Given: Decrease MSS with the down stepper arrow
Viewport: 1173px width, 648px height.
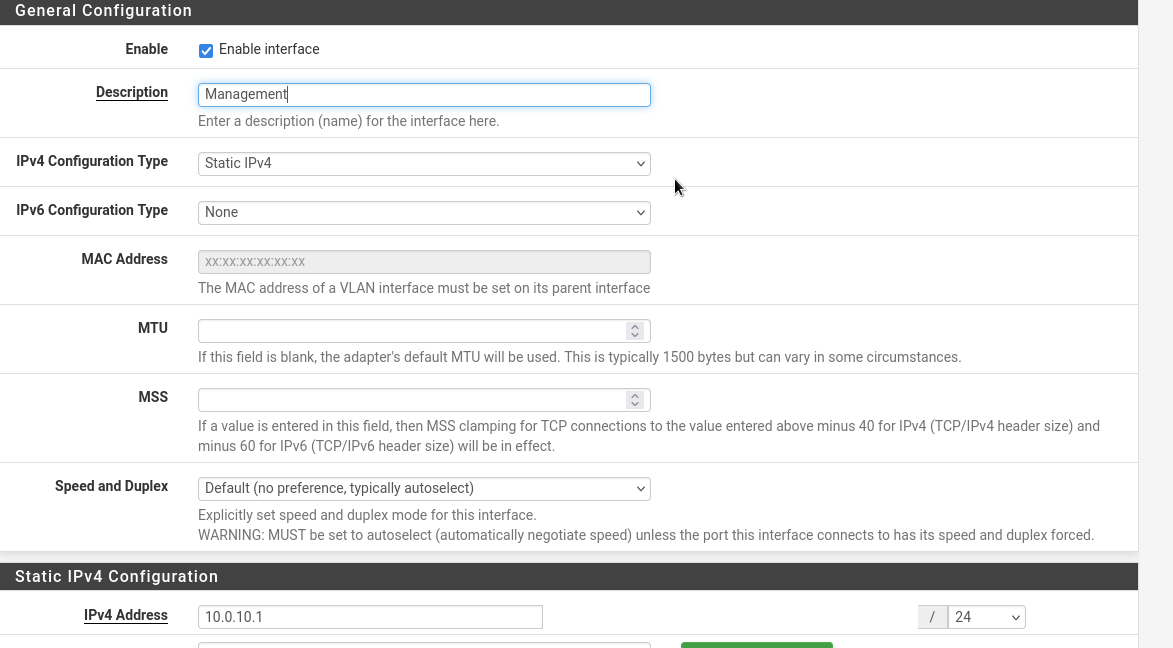Looking at the screenshot, I should pos(635,403).
